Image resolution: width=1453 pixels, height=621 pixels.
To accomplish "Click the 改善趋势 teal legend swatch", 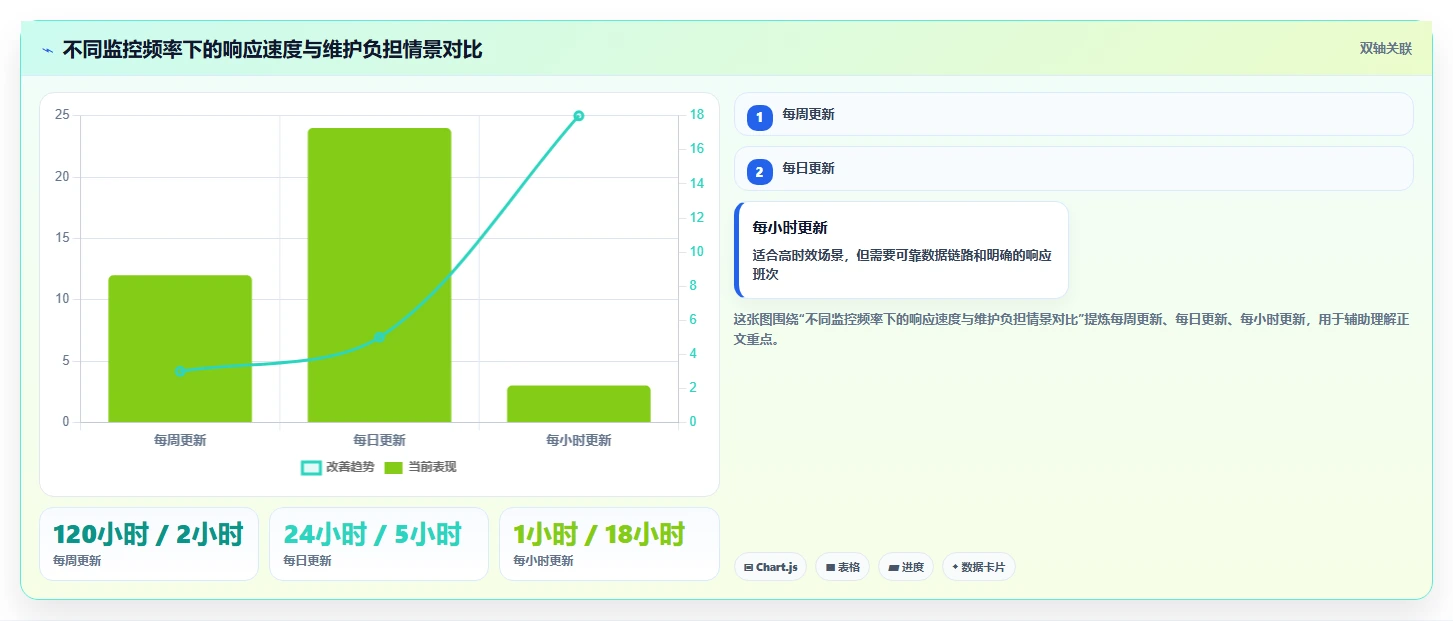I will pos(311,467).
